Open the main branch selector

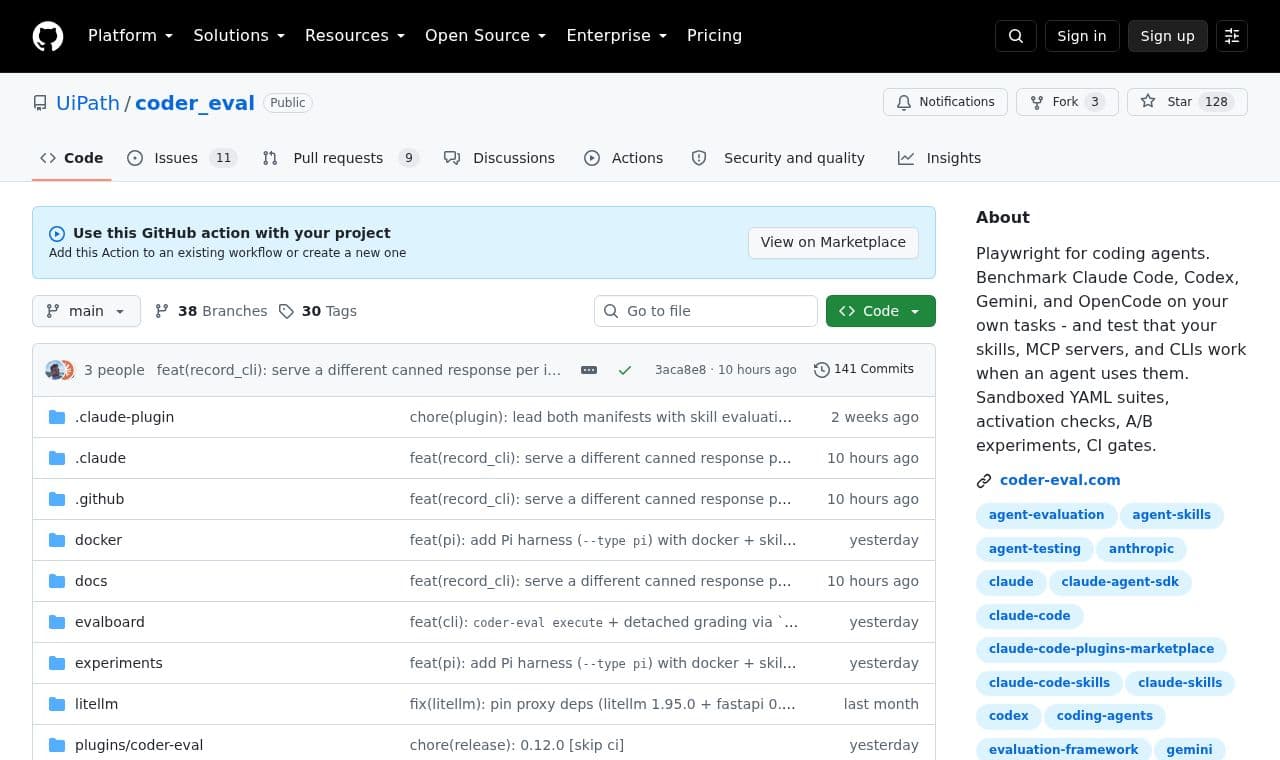(x=86, y=311)
